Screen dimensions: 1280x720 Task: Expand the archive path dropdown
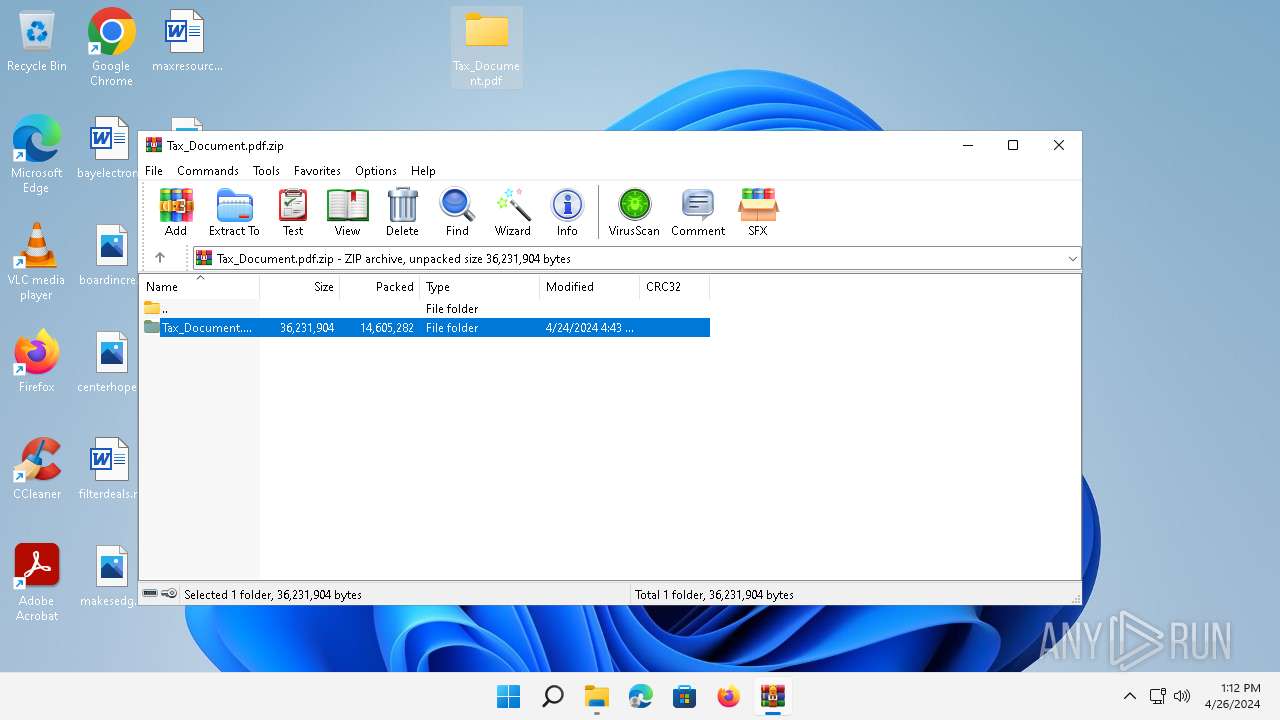point(1072,258)
